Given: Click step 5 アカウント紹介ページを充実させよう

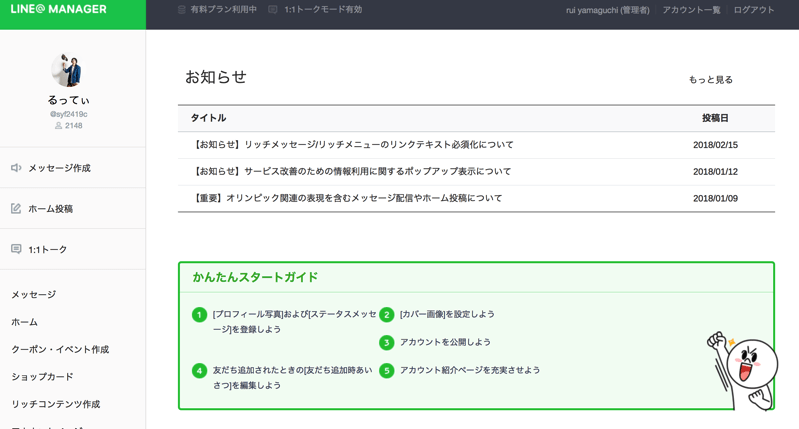Looking at the screenshot, I should pos(469,370).
